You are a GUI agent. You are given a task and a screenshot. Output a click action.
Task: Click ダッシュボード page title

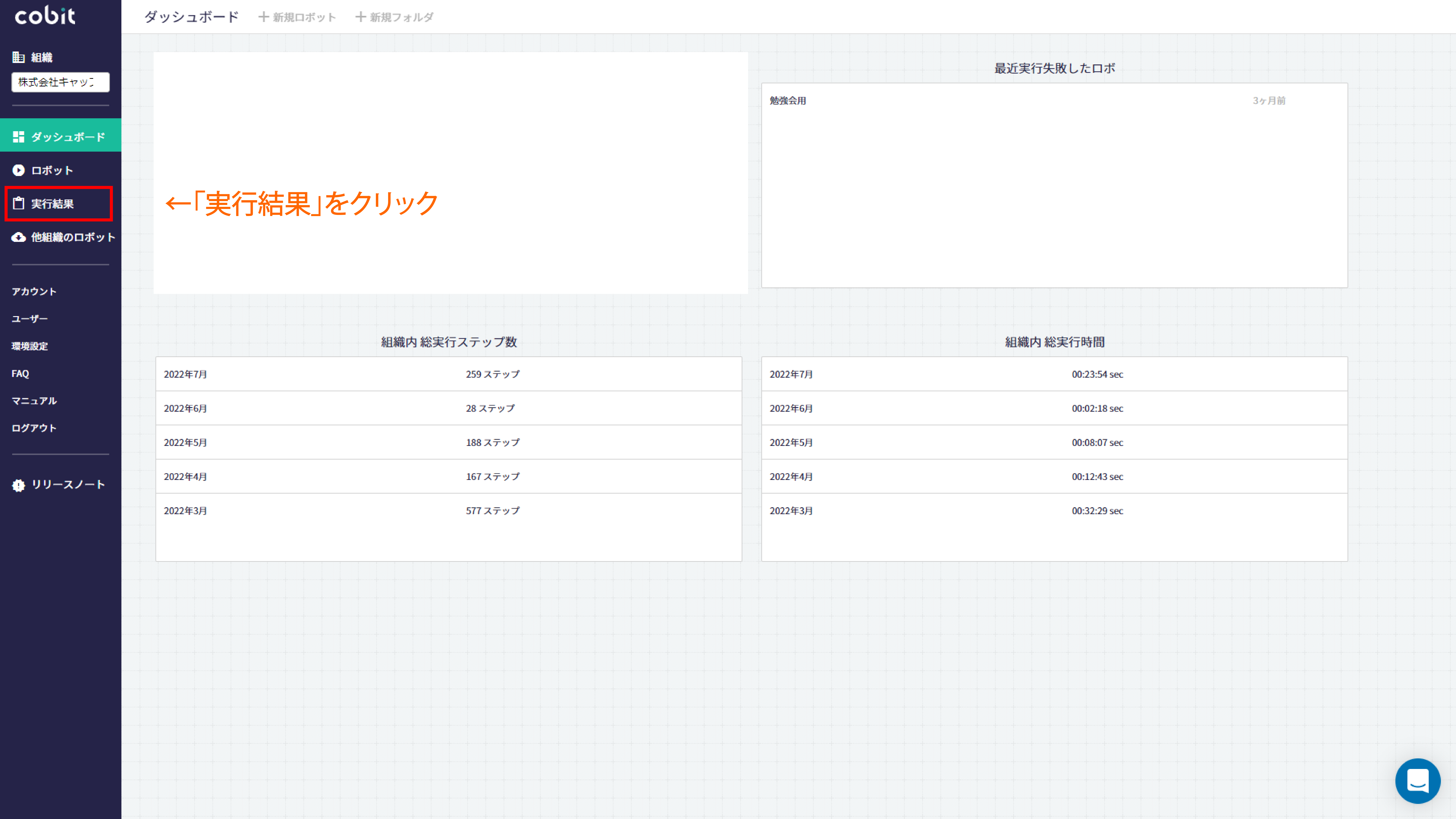point(192,17)
